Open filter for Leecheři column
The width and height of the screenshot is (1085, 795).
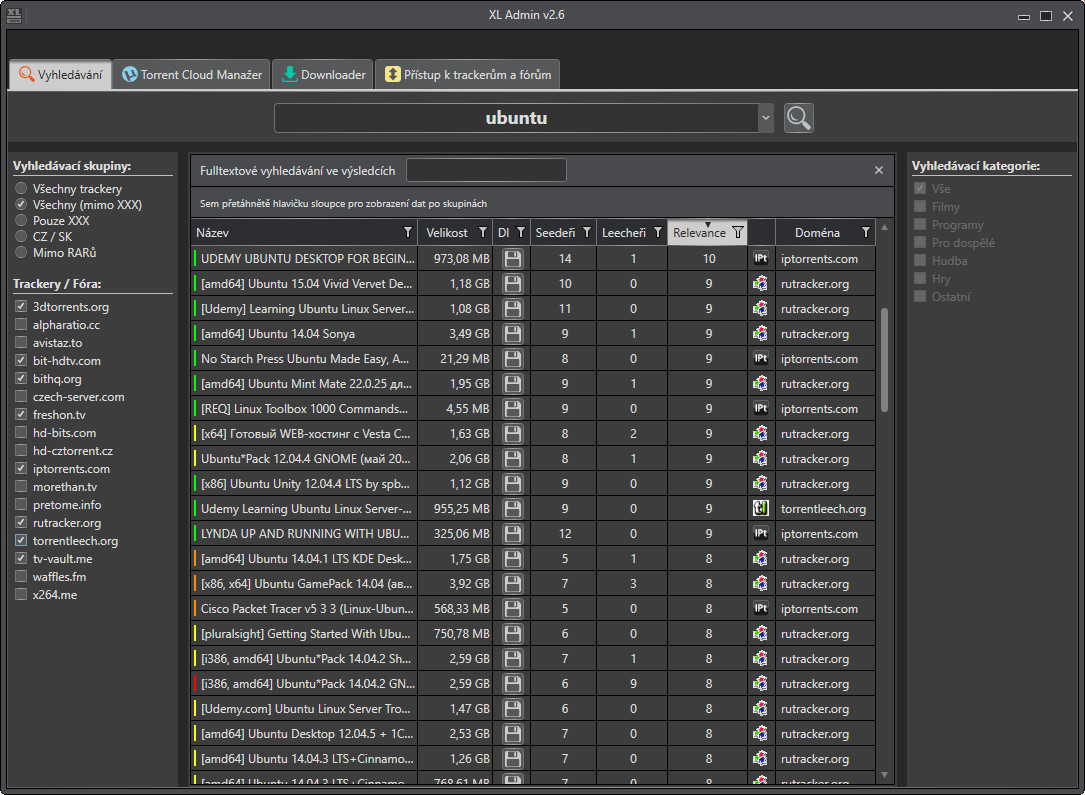coord(657,232)
